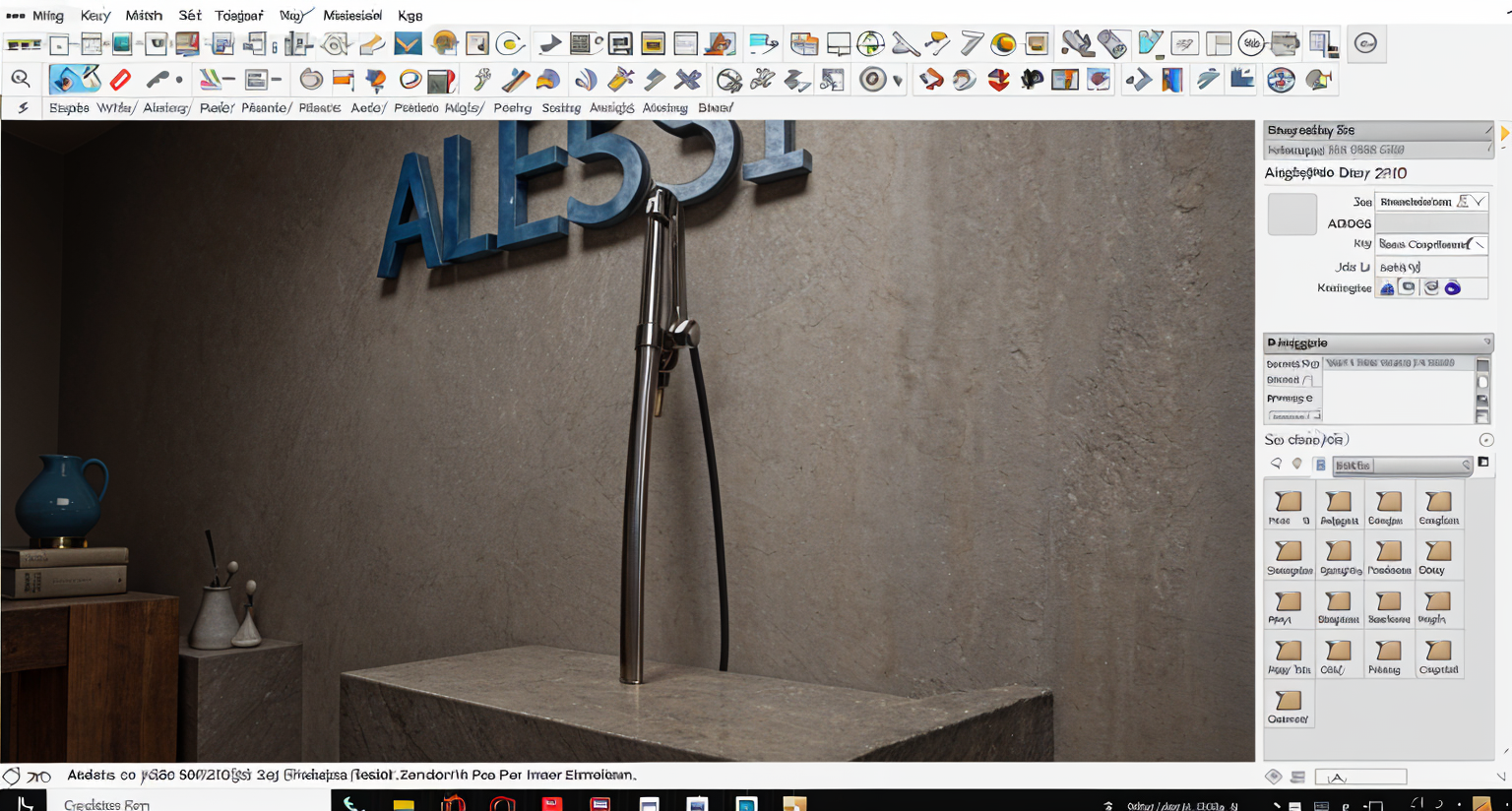
Task: Open the Cougpm material folder
Action: (x=1388, y=508)
